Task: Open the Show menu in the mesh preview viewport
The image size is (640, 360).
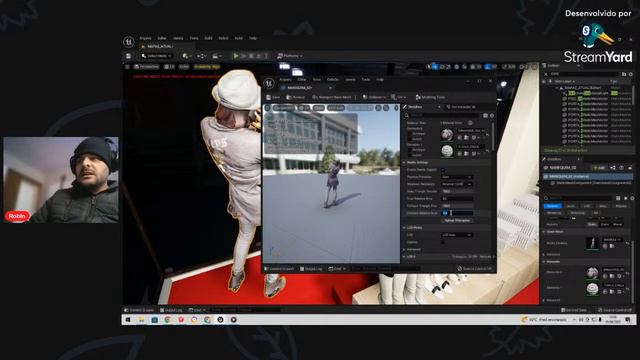Action: point(319,108)
